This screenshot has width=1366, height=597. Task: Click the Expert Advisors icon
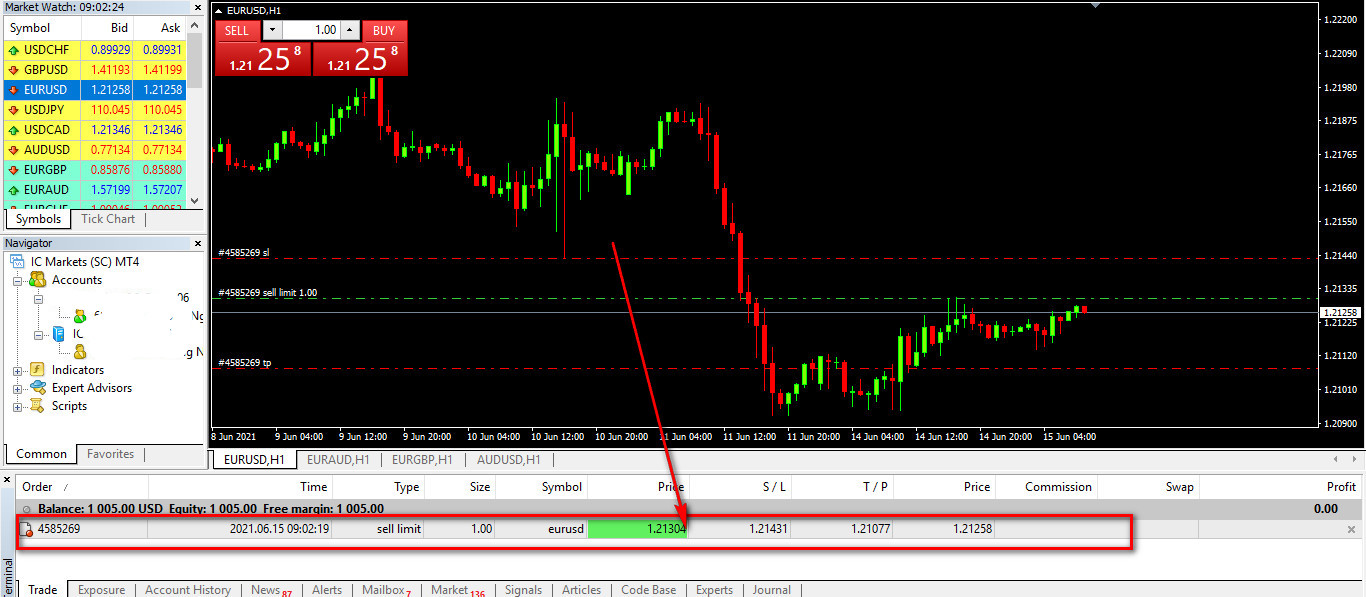click(38, 388)
